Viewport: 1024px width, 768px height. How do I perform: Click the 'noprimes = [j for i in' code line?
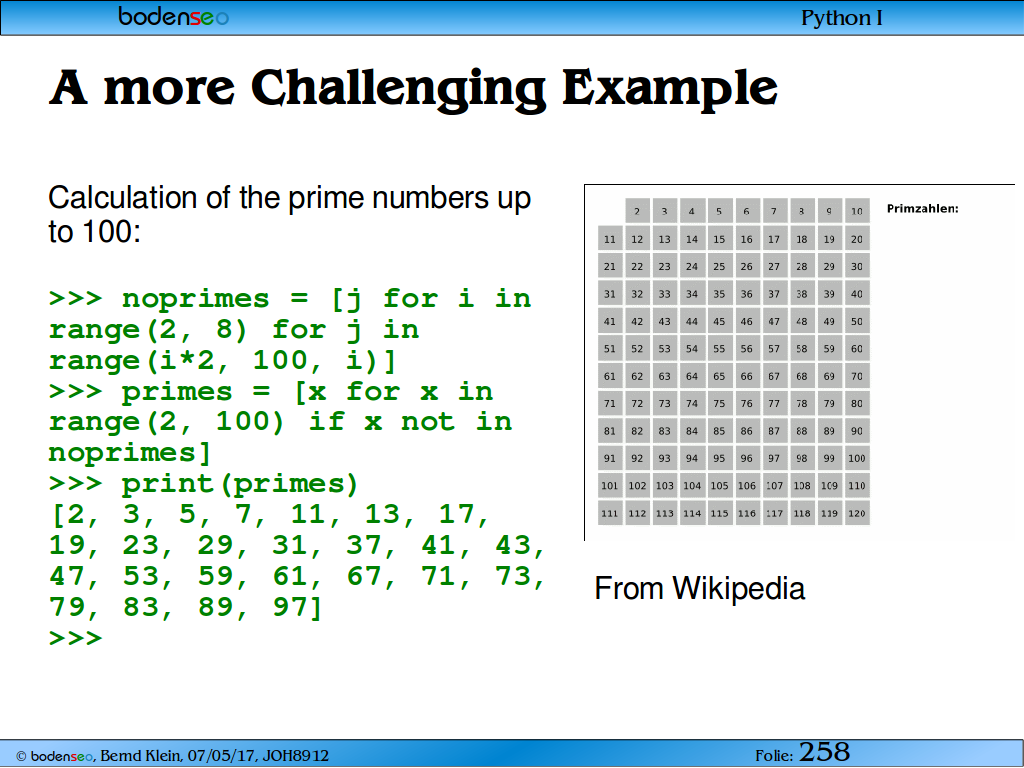pyautogui.click(x=290, y=299)
